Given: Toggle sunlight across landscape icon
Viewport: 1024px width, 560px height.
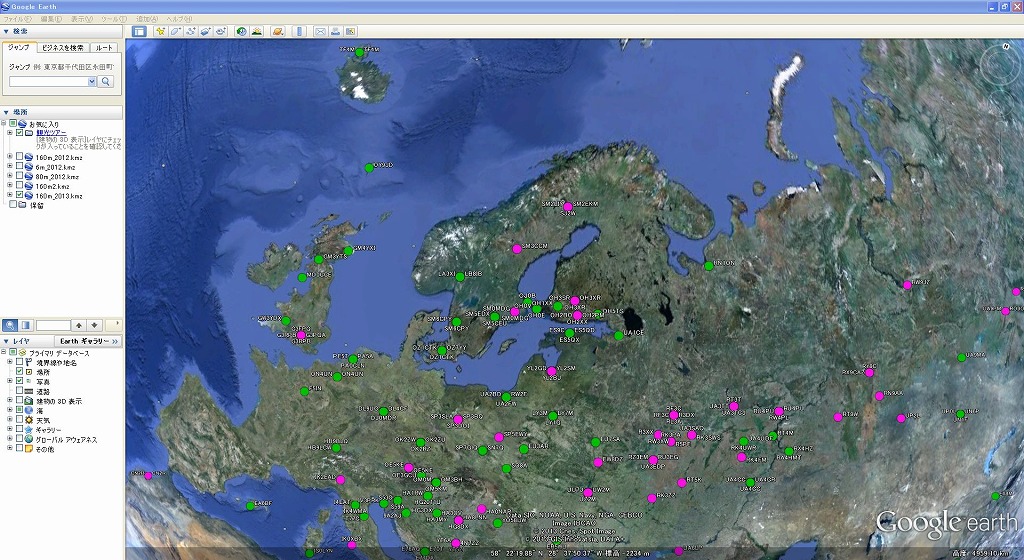Looking at the screenshot, I should click(257, 31).
